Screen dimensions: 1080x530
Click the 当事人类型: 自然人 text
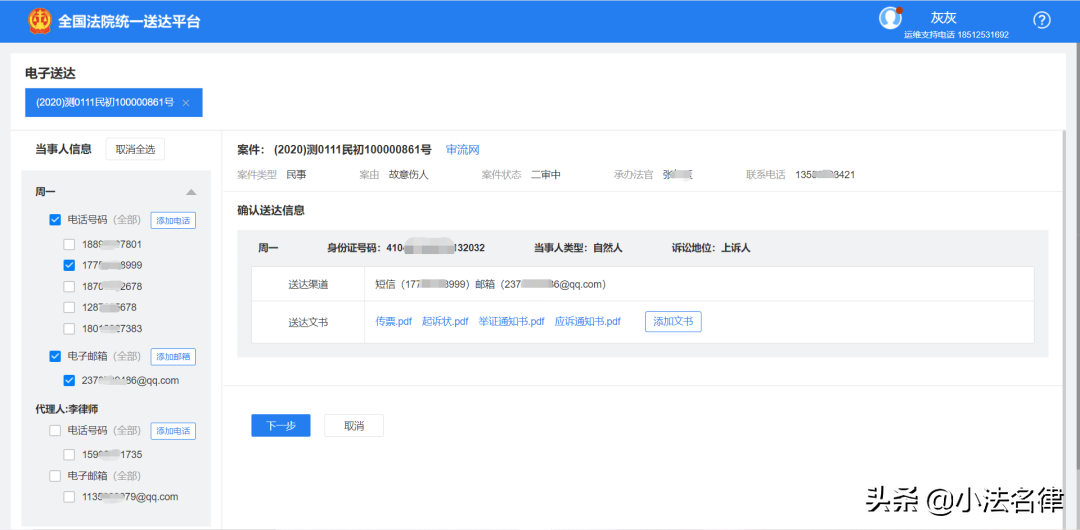pyautogui.click(x=578, y=248)
